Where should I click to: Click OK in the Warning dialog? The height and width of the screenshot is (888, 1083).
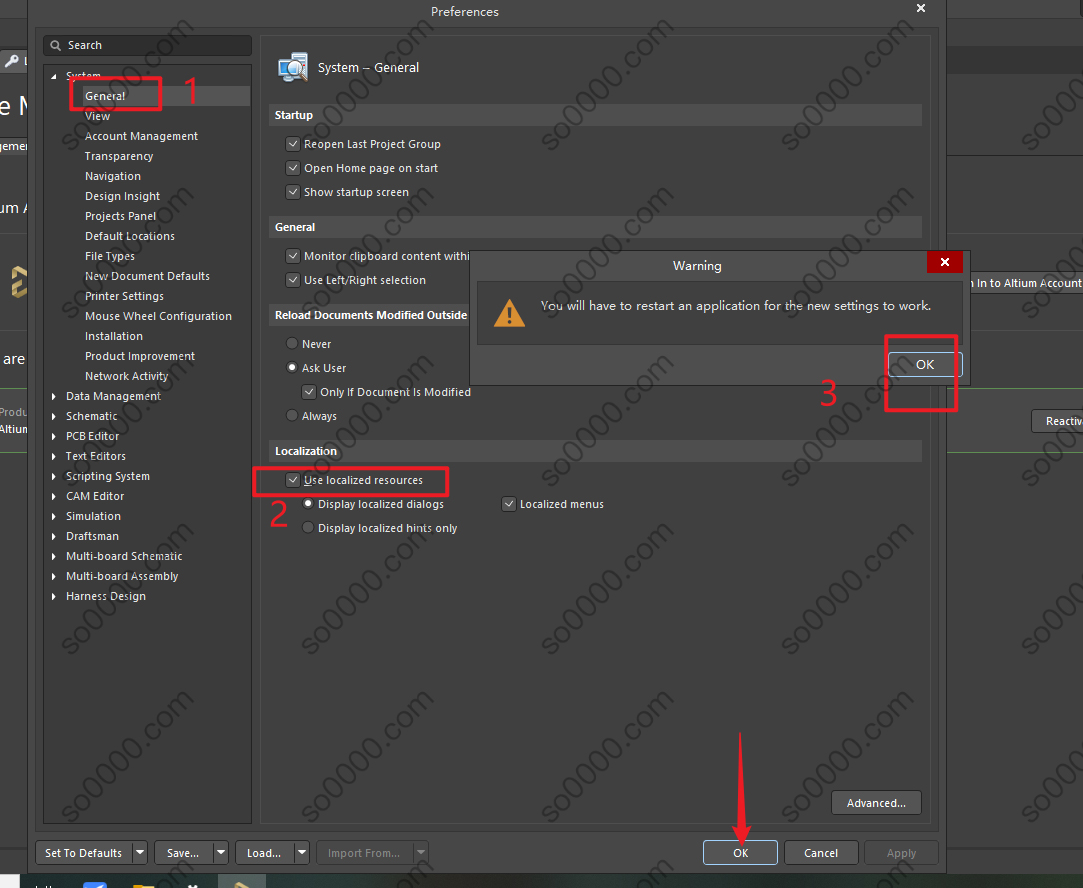tap(925, 365)
